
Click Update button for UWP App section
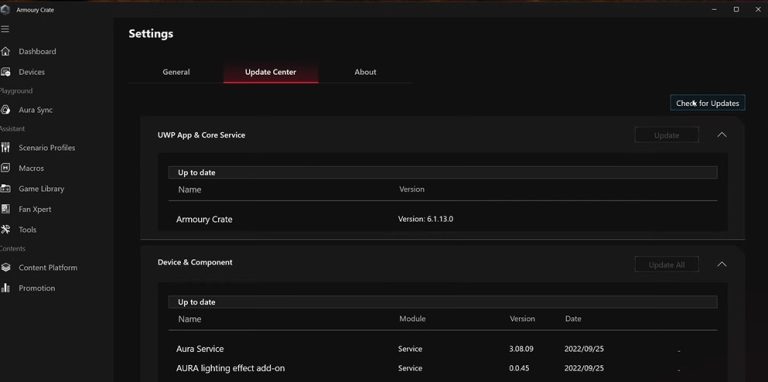tap(667, 135)
